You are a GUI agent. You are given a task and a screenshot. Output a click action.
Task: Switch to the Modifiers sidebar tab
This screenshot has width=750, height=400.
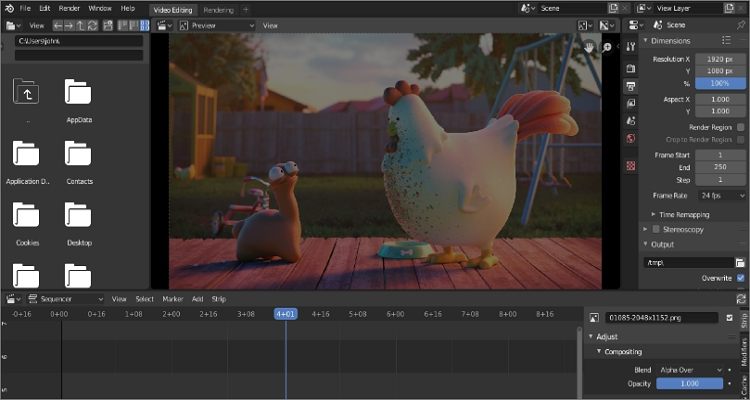pos(744,351)
